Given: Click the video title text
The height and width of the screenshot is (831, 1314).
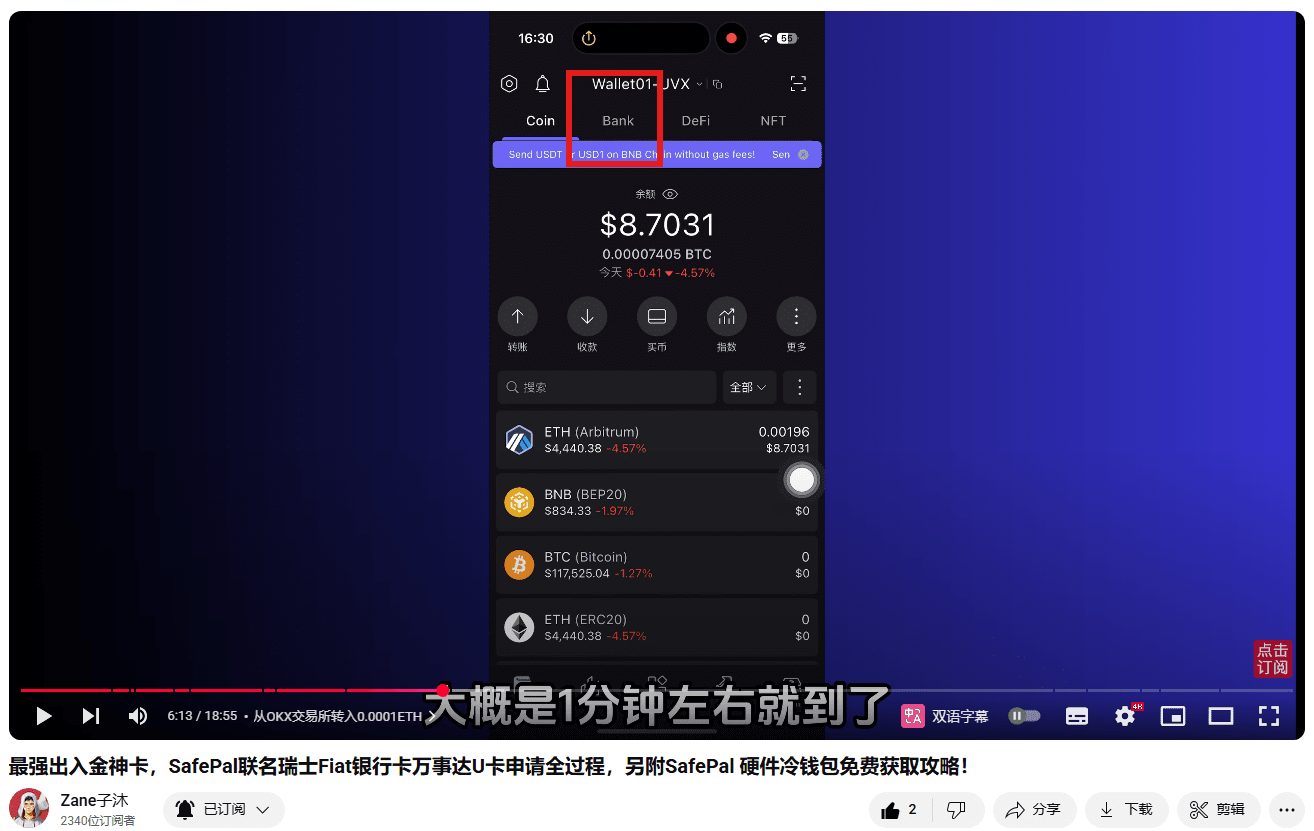Looking at the screenshot, I should 488,767.
